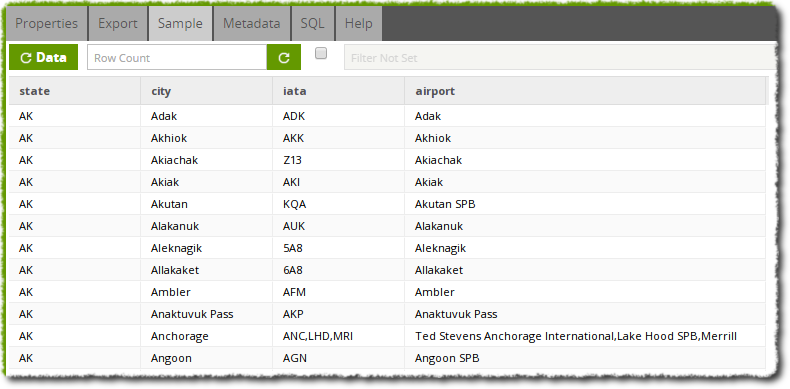The image size is (790, 389).
Task: Select the iata cell AGN
Action: click(339, 358)
